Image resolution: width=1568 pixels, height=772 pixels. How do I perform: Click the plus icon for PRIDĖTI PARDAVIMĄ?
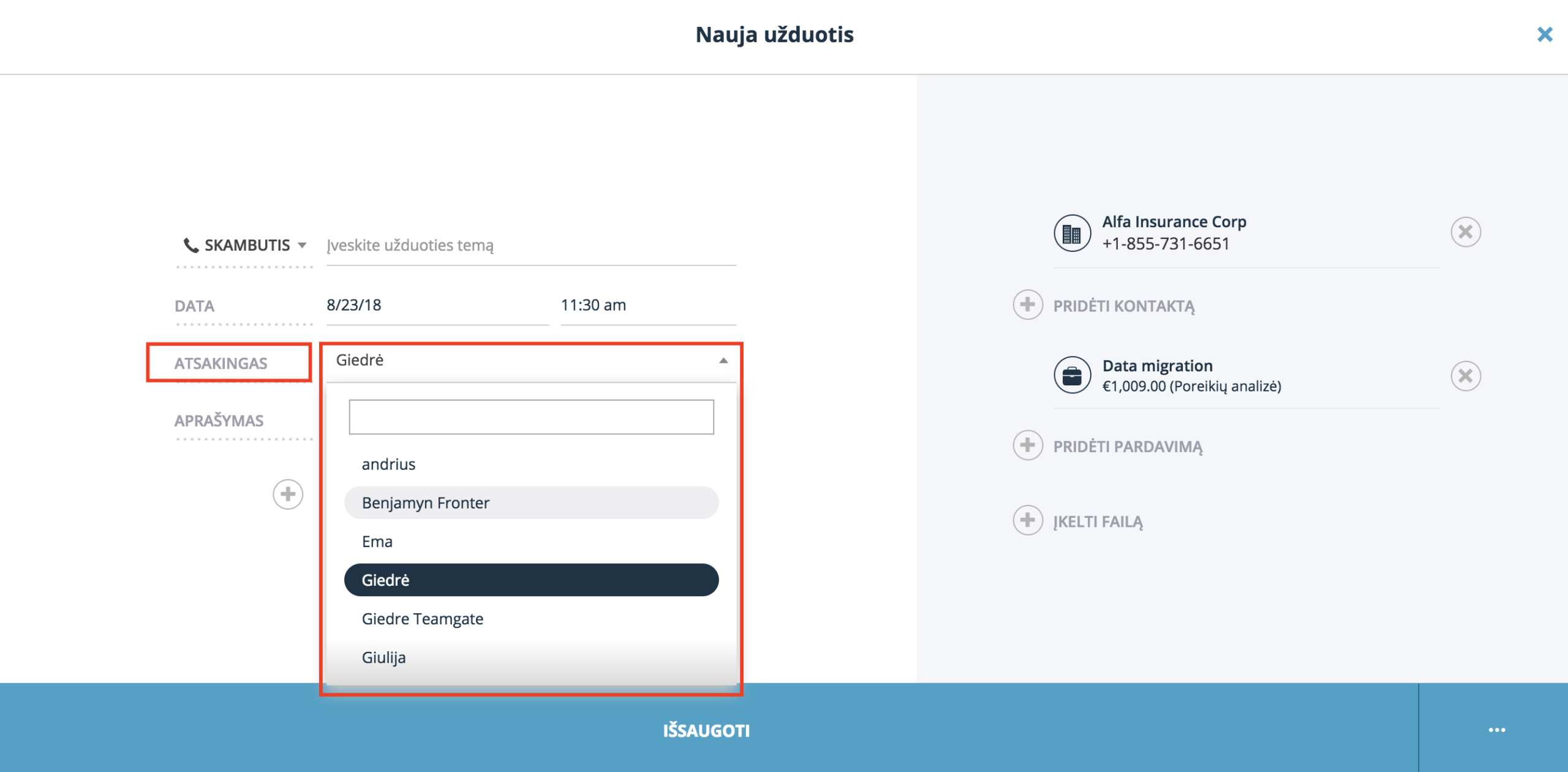1028,445
